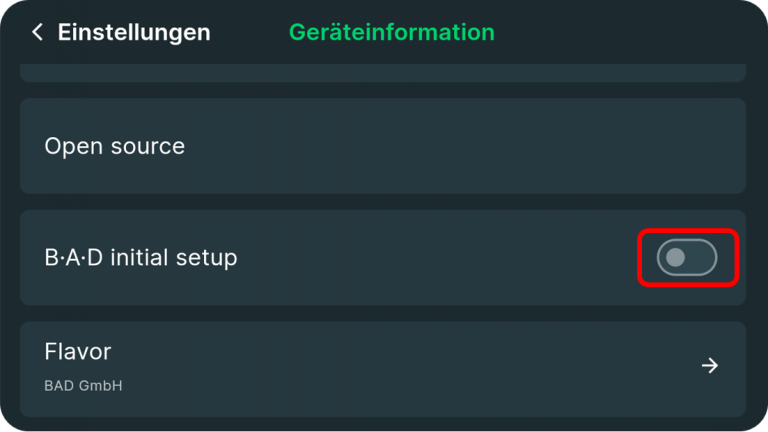Viewport: 768px width, 432px height.
Task: Click the Einstellungen text in header
Action: [134, 32]
